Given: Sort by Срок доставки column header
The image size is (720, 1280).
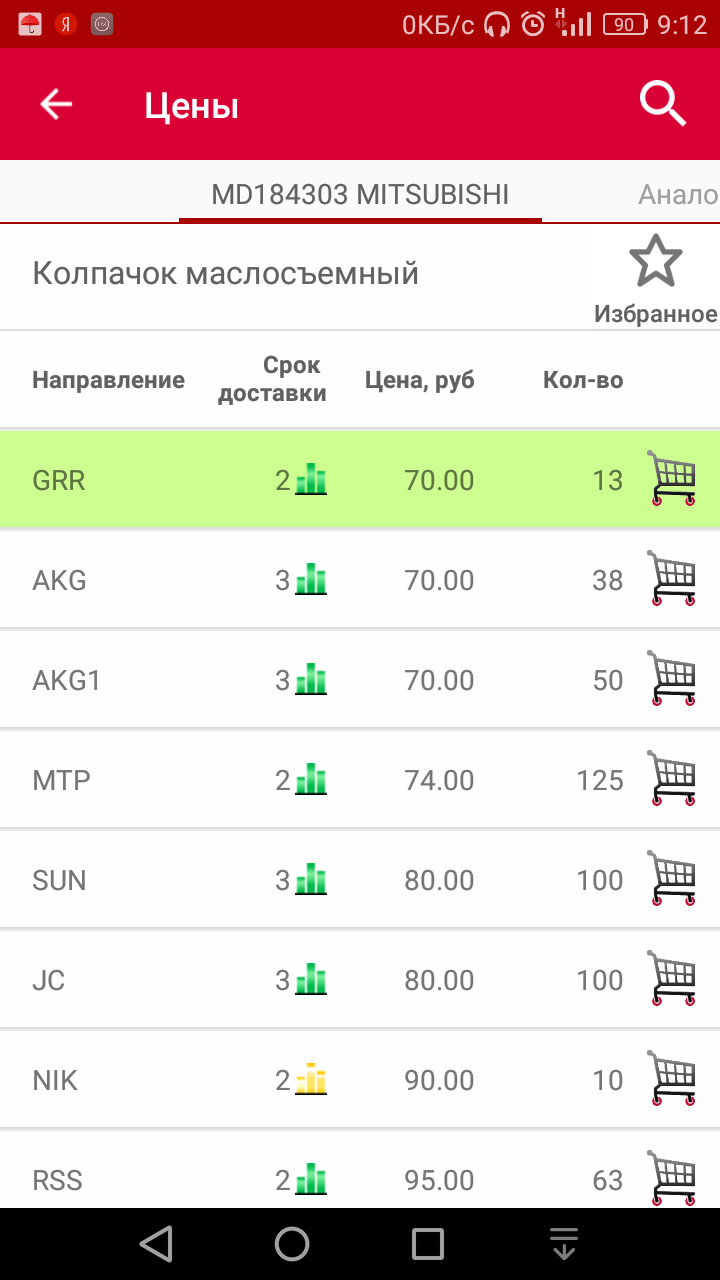Looking at the screenshot, I should click(272, 379).
